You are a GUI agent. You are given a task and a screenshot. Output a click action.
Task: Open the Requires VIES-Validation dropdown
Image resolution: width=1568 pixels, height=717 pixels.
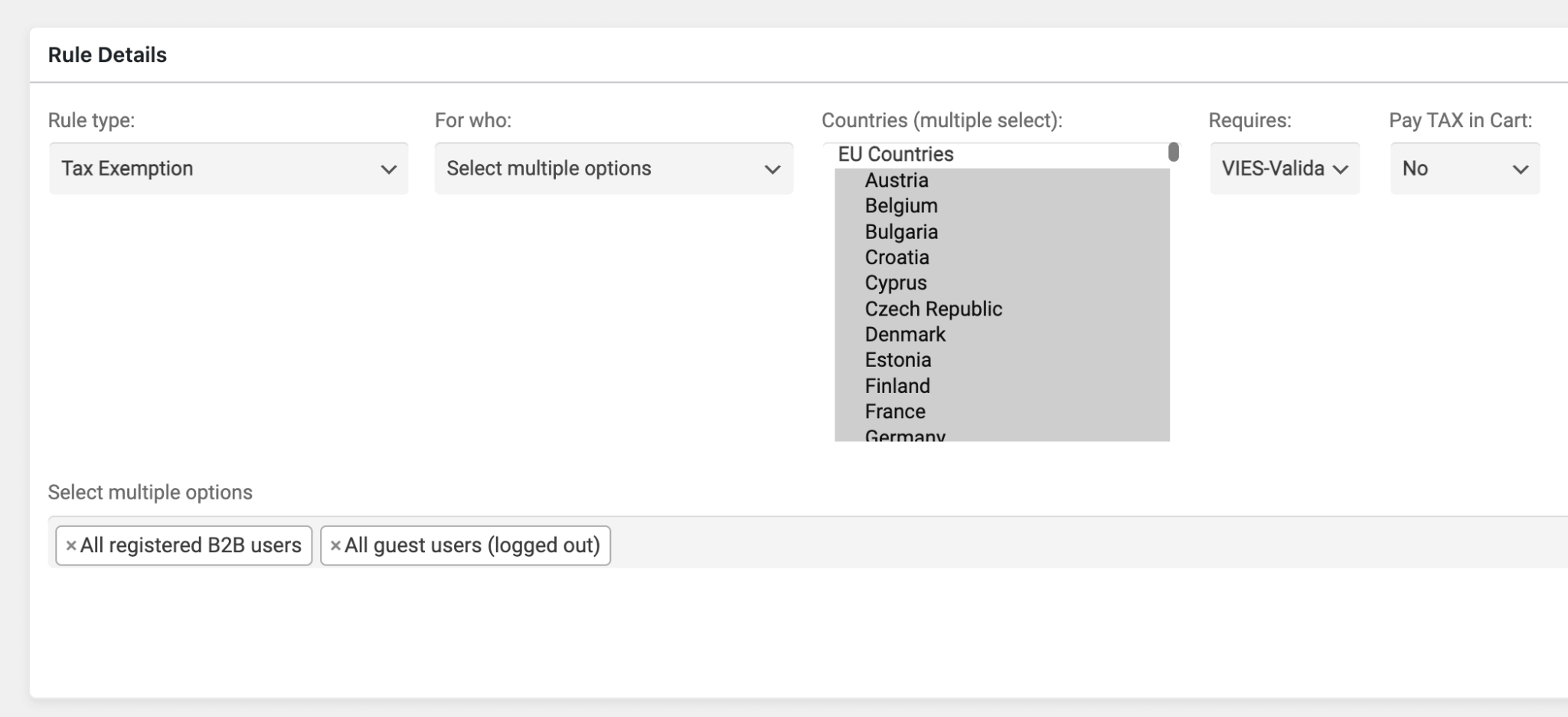1284,169
